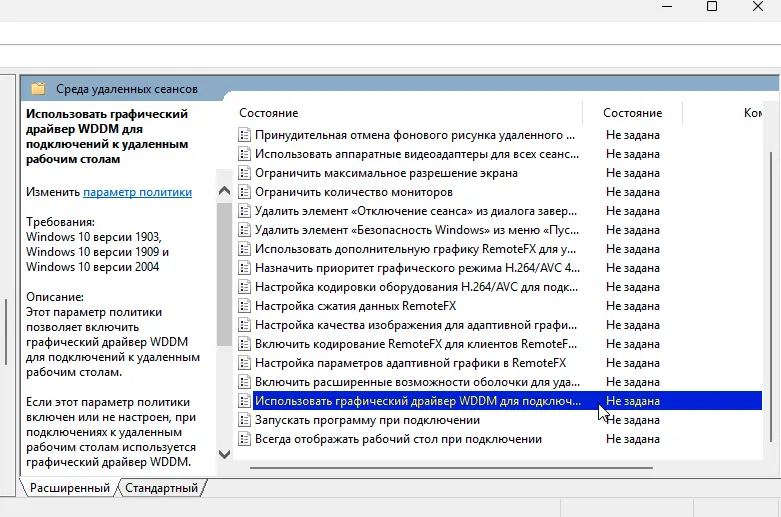
Task: Select Настройка сжатия данных RemoteFX policy
Action: pyautogui.click(x=356, y=306)
